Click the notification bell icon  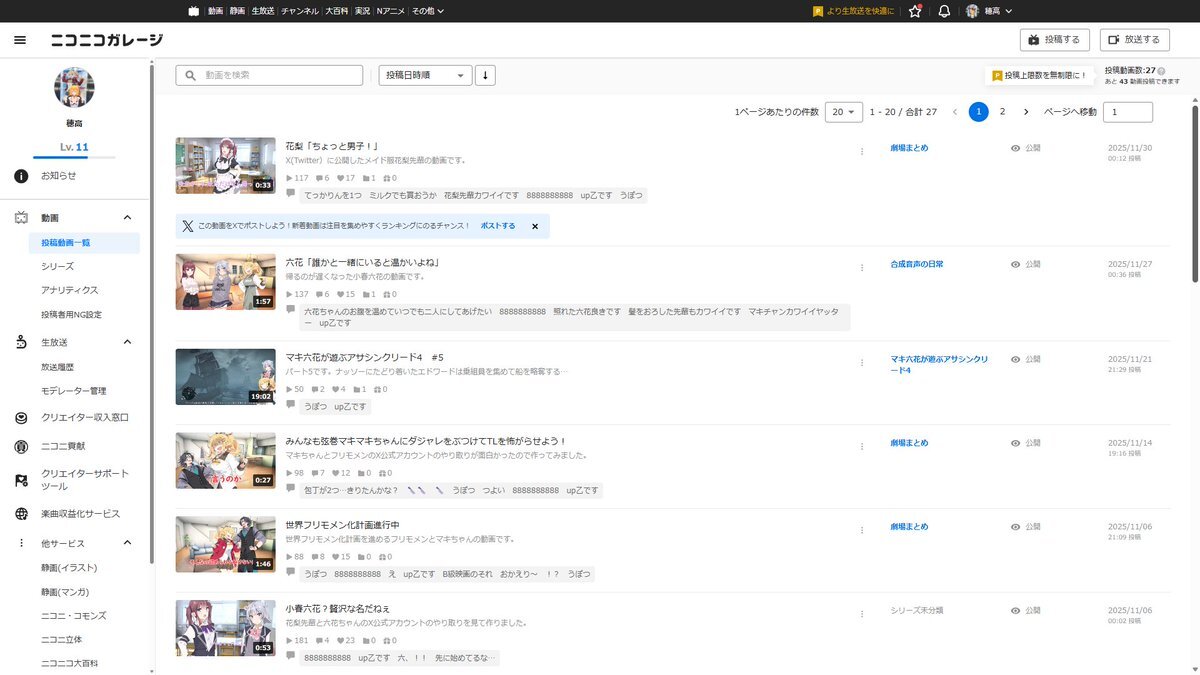click(944, 11)
